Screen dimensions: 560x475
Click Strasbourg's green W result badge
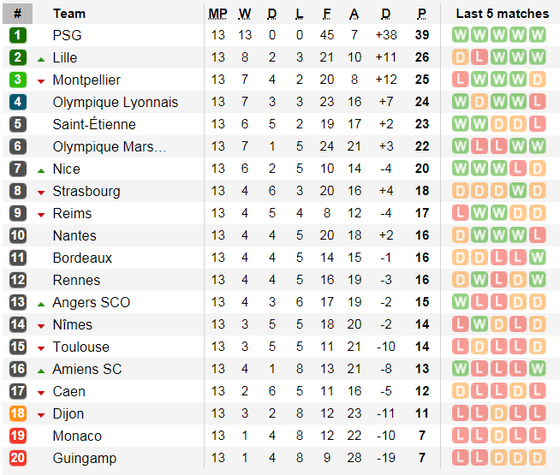pos(518,191)
